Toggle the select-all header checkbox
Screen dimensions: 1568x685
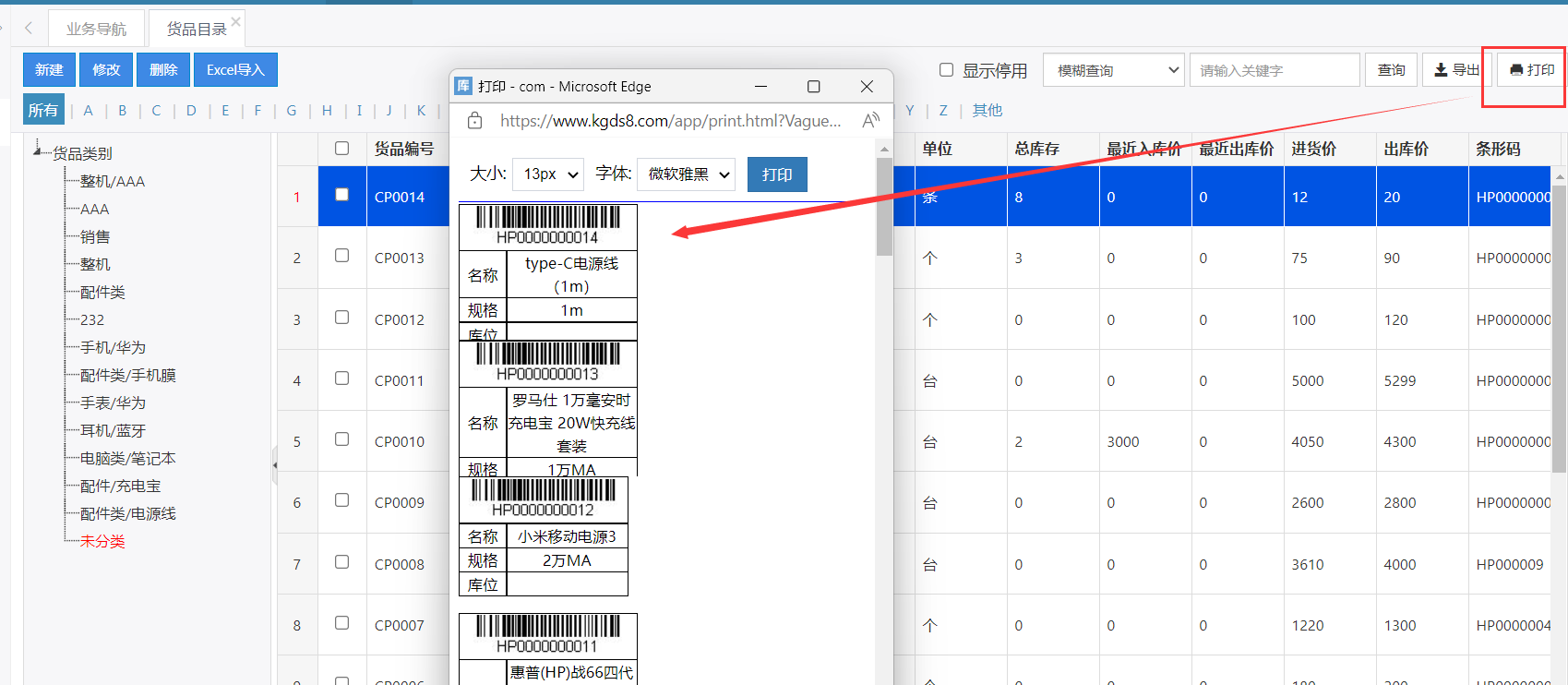coord(341,149)
